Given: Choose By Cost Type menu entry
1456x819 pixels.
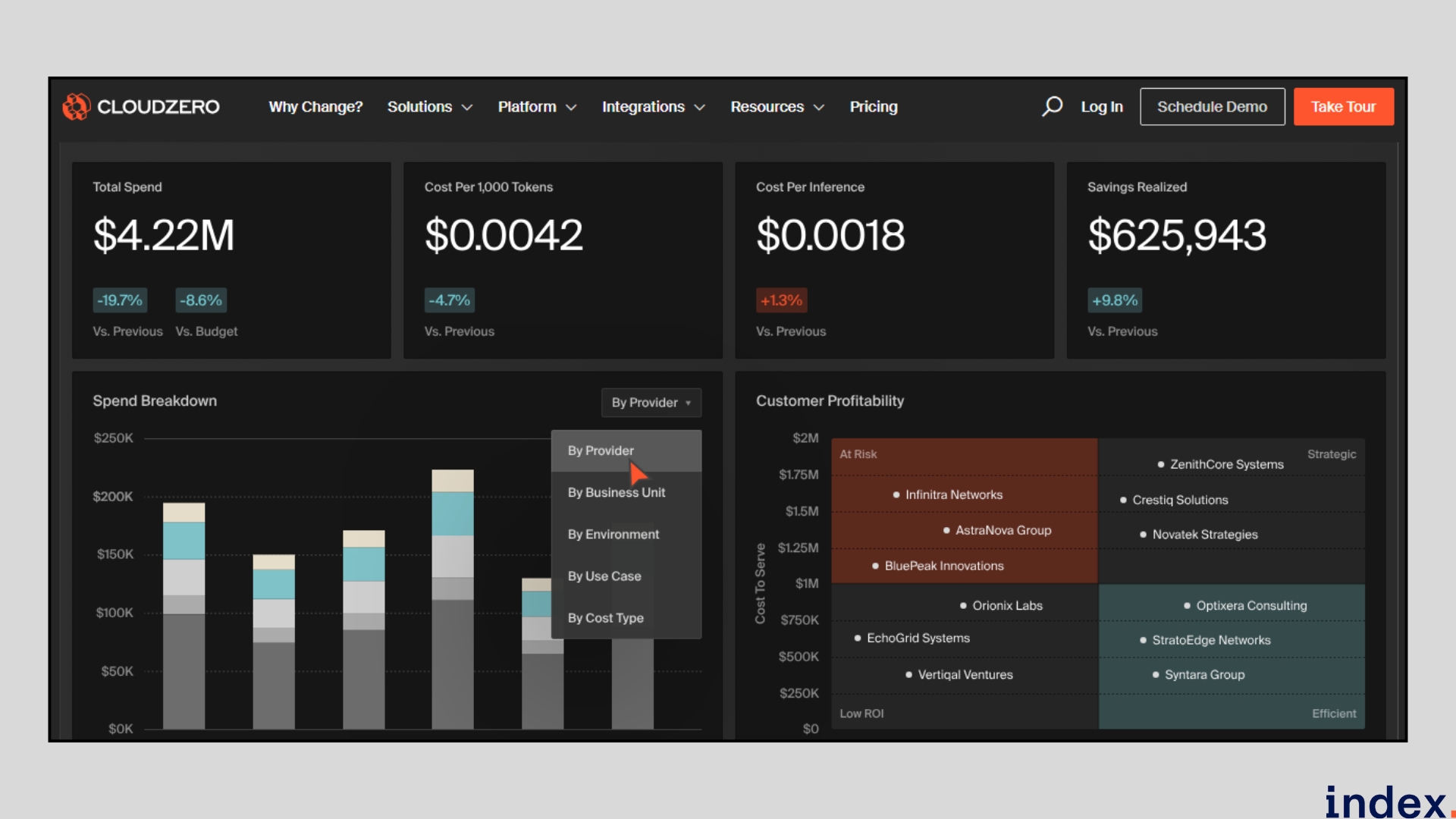Looking at the screenshot, I should (x=605, y=618).
